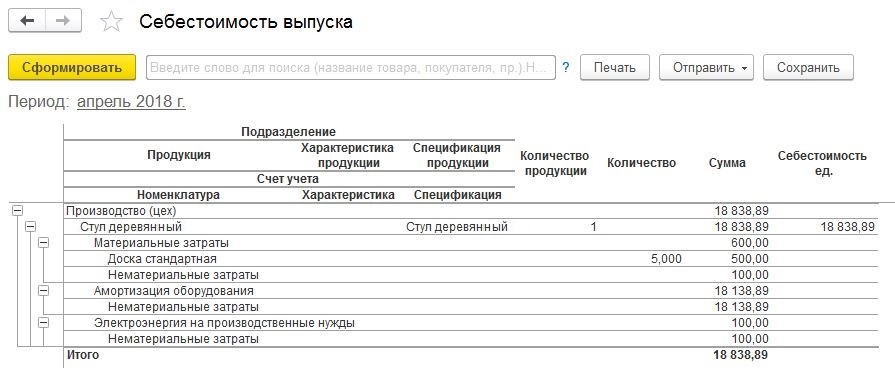Click the Сумма column header
895x368 pixels.
(727, 163)
